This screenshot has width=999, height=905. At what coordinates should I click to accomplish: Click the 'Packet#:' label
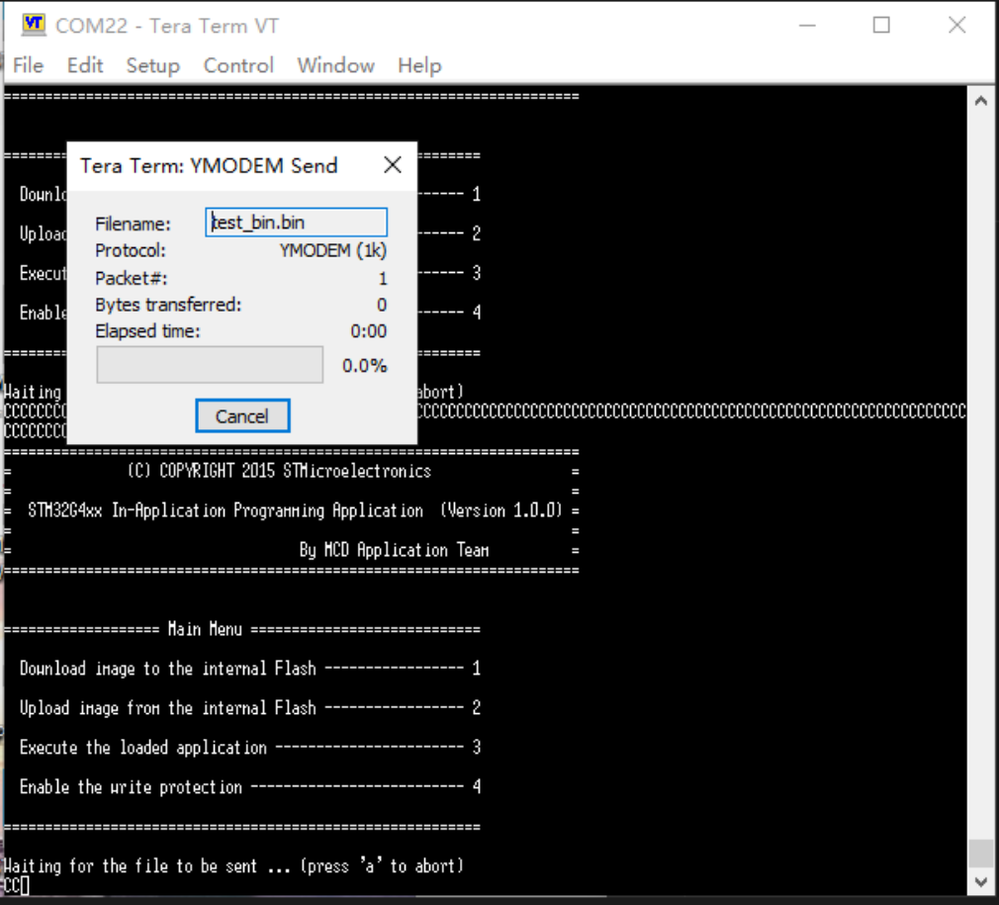(x=131, y=278)
